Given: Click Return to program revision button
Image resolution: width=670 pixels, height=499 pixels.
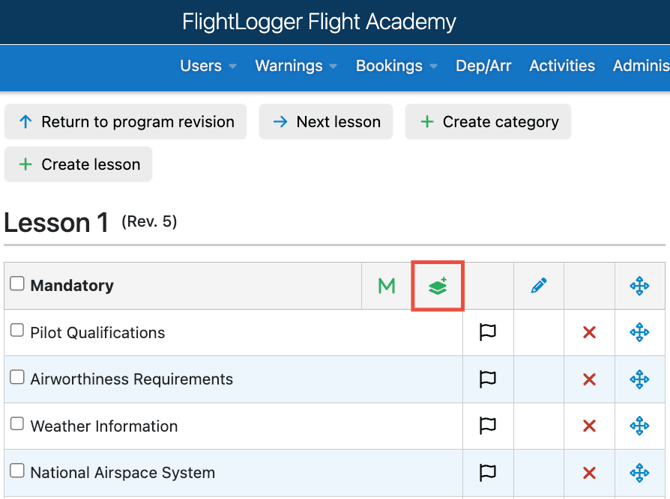Looking at the screenshot, I should coord(126,122).
